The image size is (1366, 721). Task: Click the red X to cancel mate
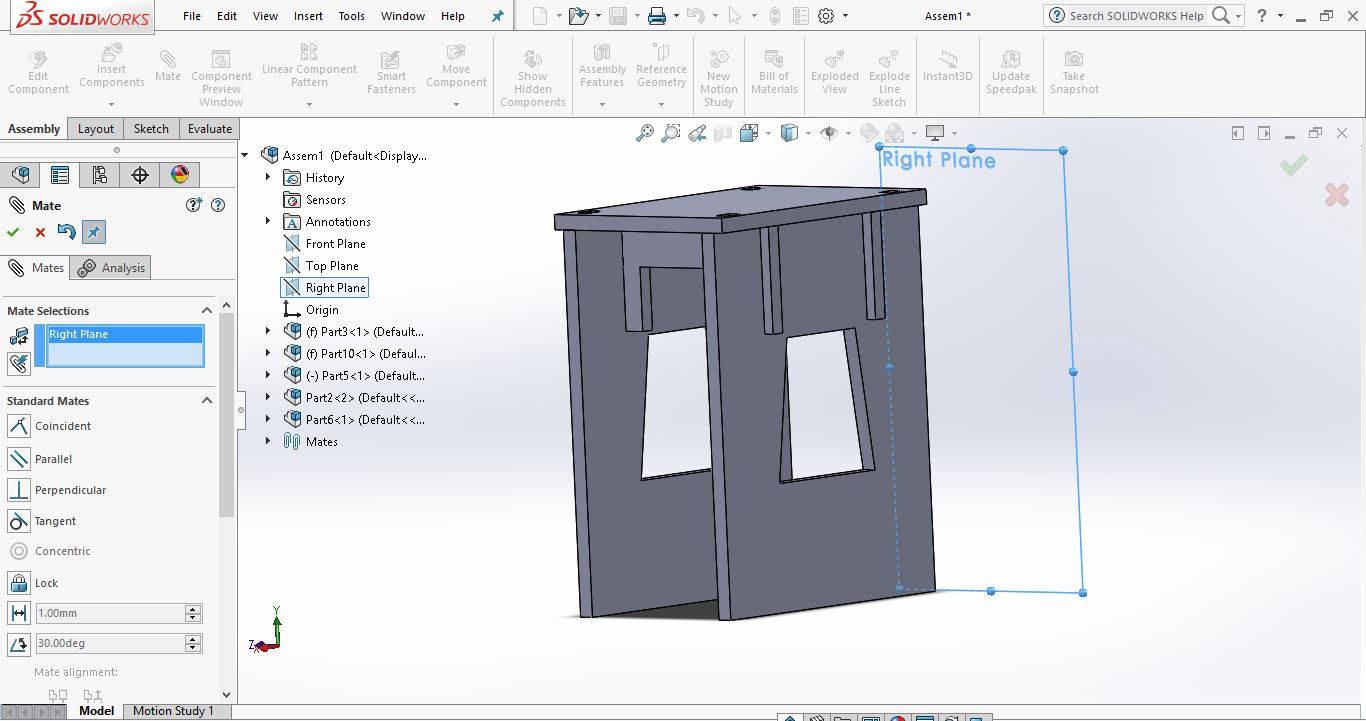[40, 232]
